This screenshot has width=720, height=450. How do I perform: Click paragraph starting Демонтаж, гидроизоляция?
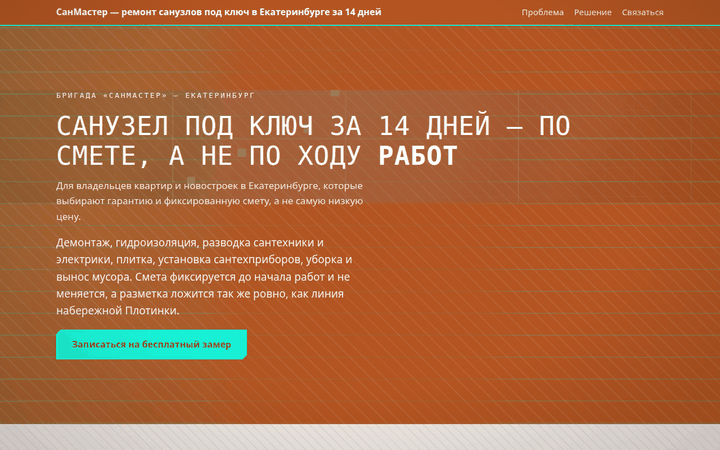coord(204,276)
